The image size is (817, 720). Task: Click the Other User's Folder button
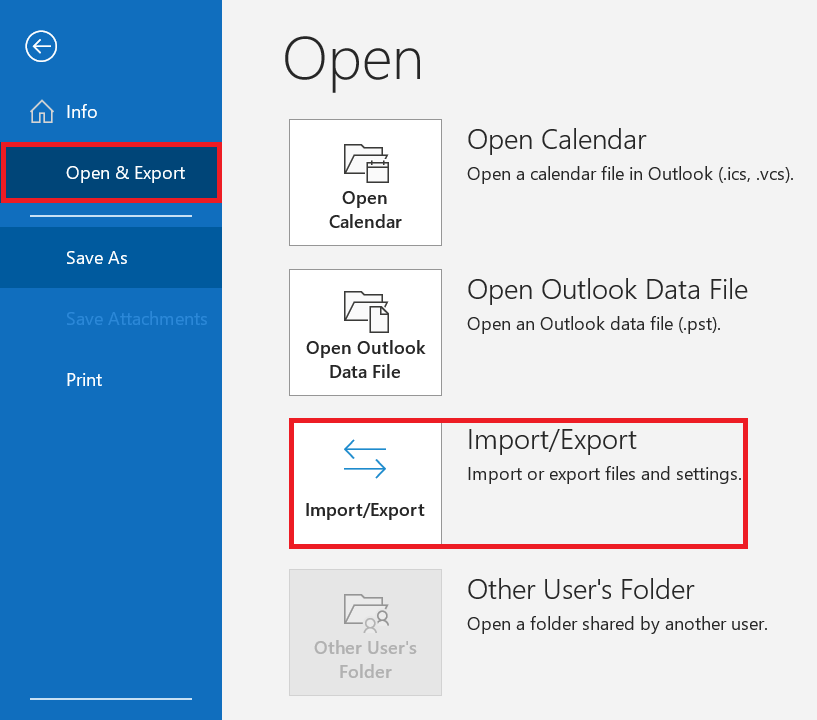point(365,632)
